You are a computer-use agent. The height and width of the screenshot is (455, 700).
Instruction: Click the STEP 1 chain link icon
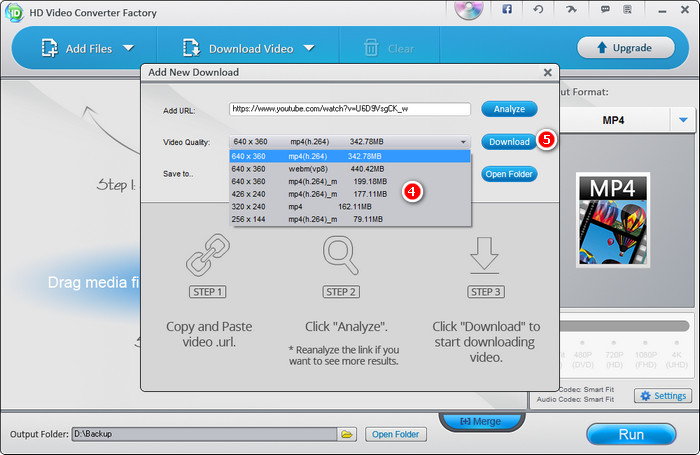pos(208,255)
